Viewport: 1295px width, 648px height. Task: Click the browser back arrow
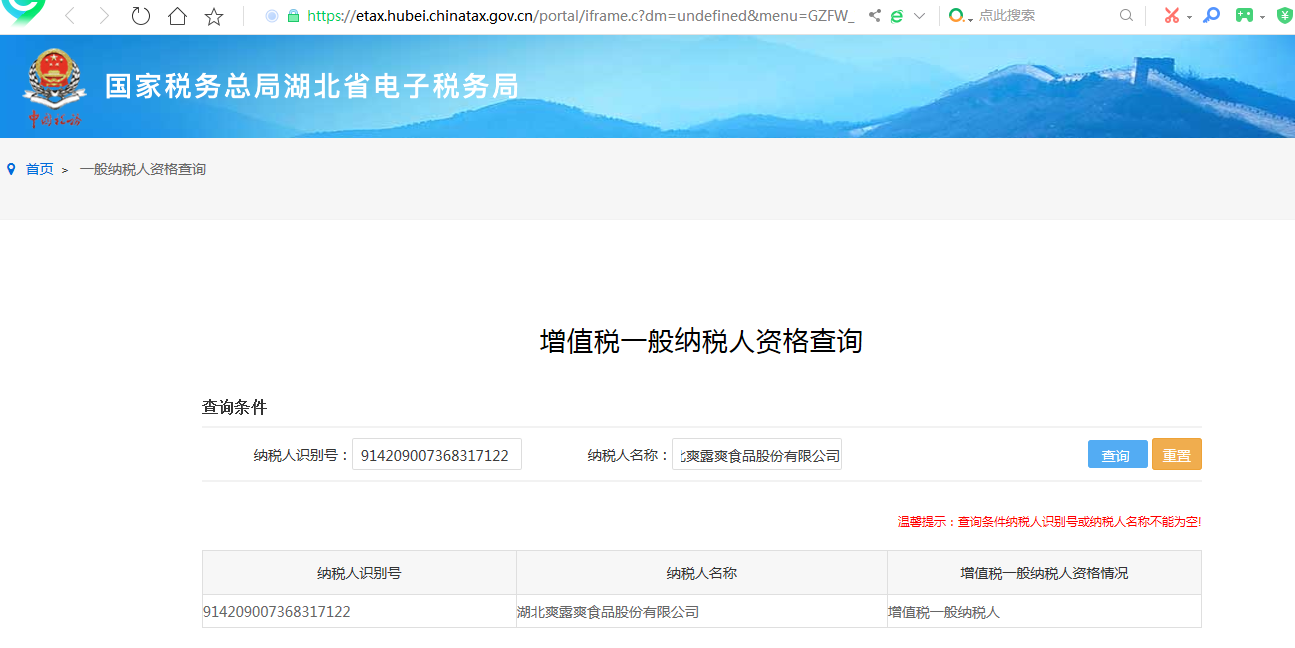(70, 16)
